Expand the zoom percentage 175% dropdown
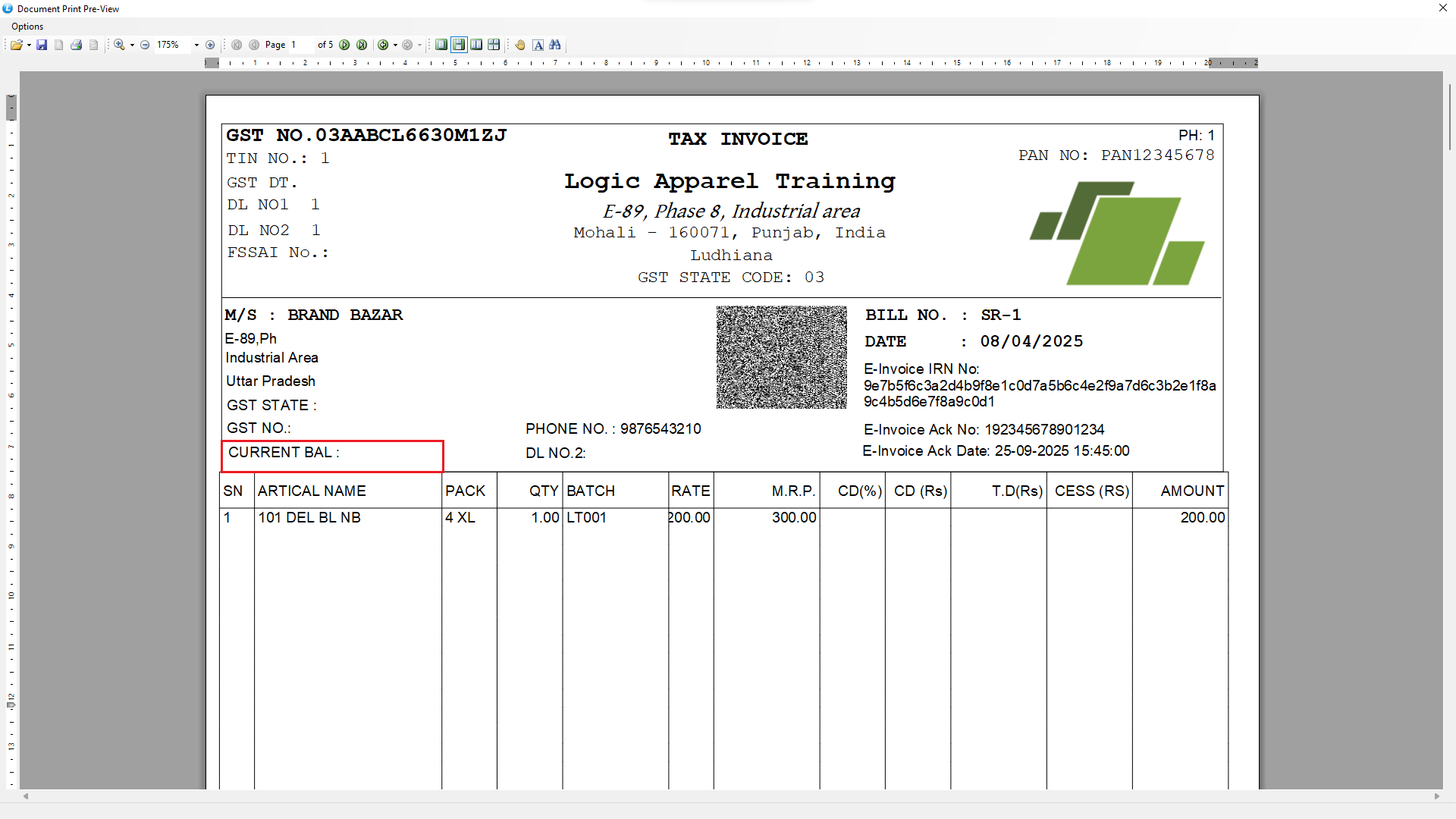The image size is (1456, 819). click(196, 45)
